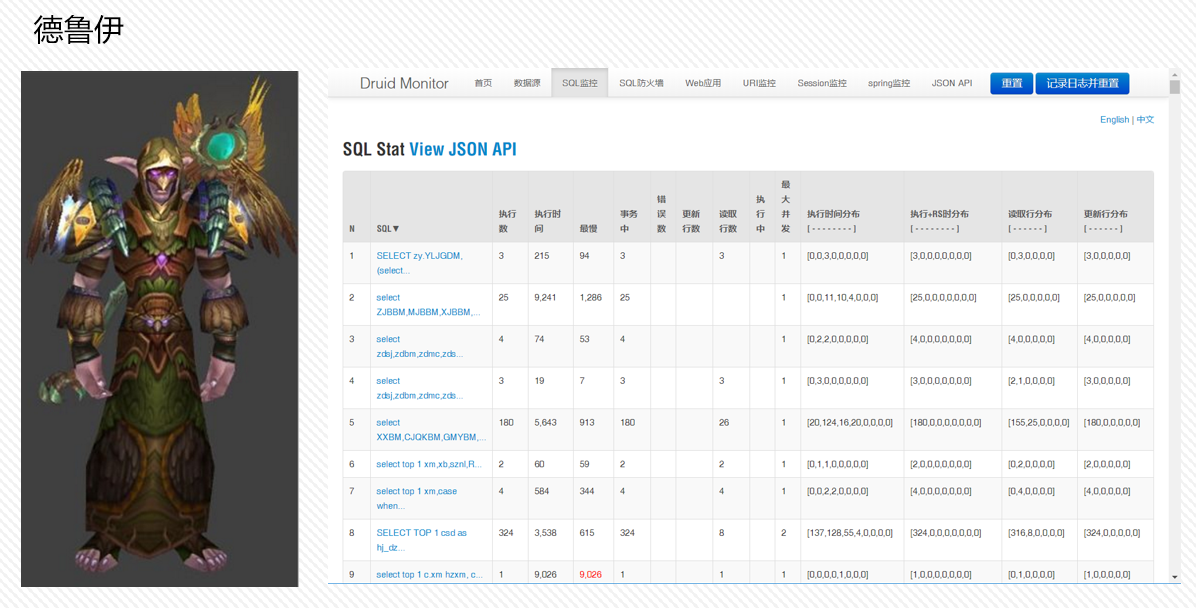1196x608 pixels.
Task: Click distribution cell [20,124,16,20,0,0,0,0]
Action: pyautogui.click(x=850, y=423)
